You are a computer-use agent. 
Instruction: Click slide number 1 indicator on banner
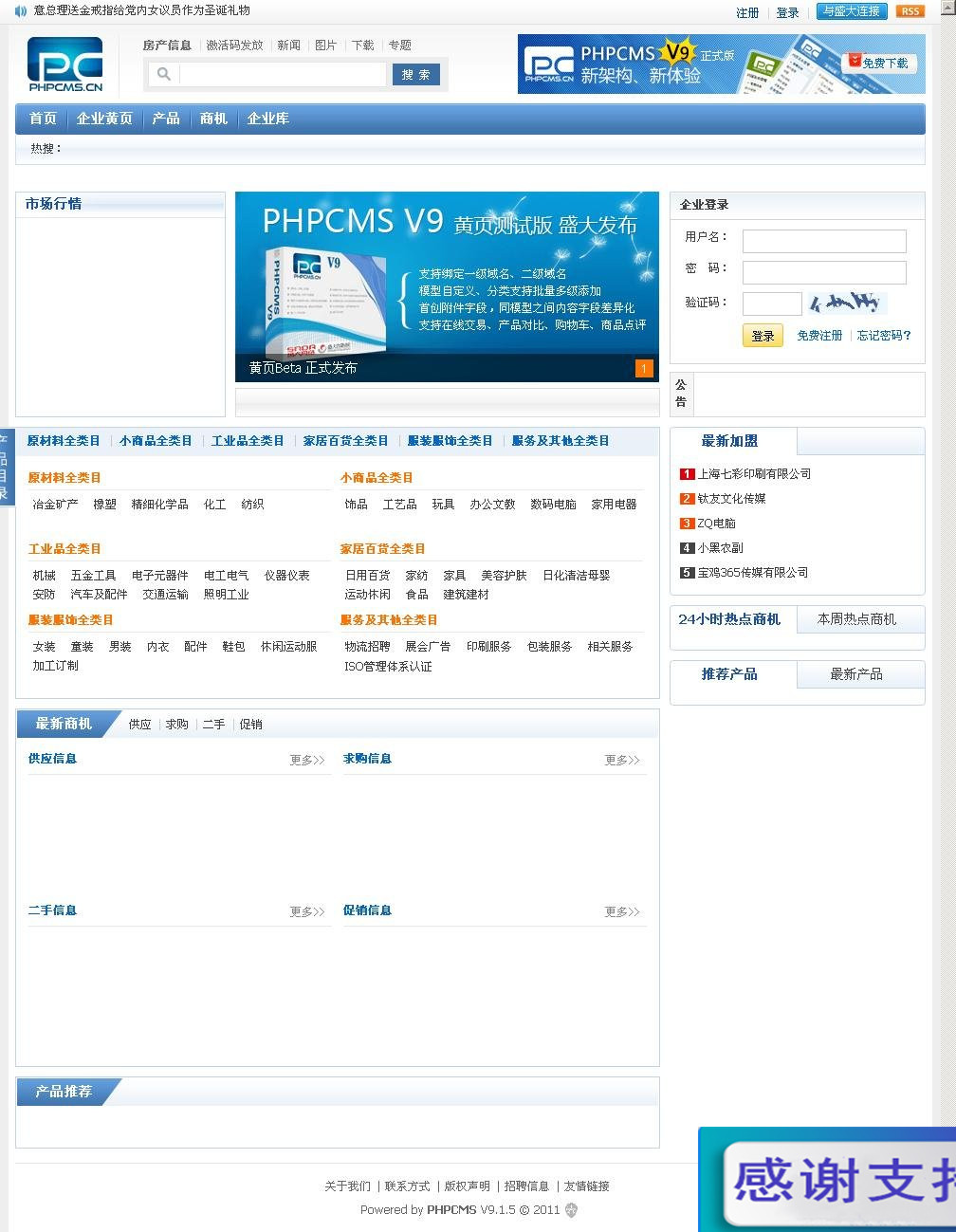[x=644, y=369]
